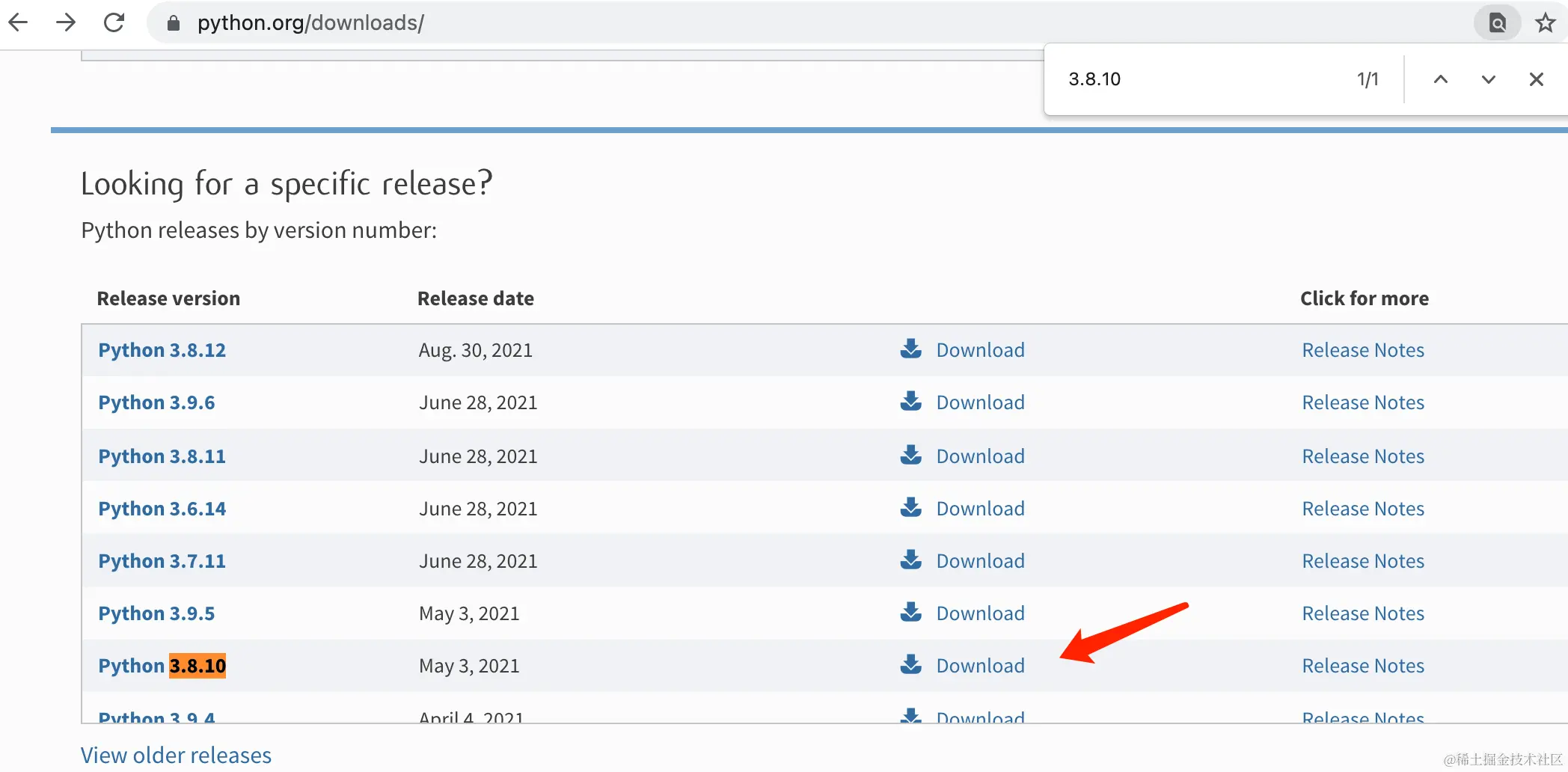Click the download icon for Python 3.8.12

click(910, 349)
